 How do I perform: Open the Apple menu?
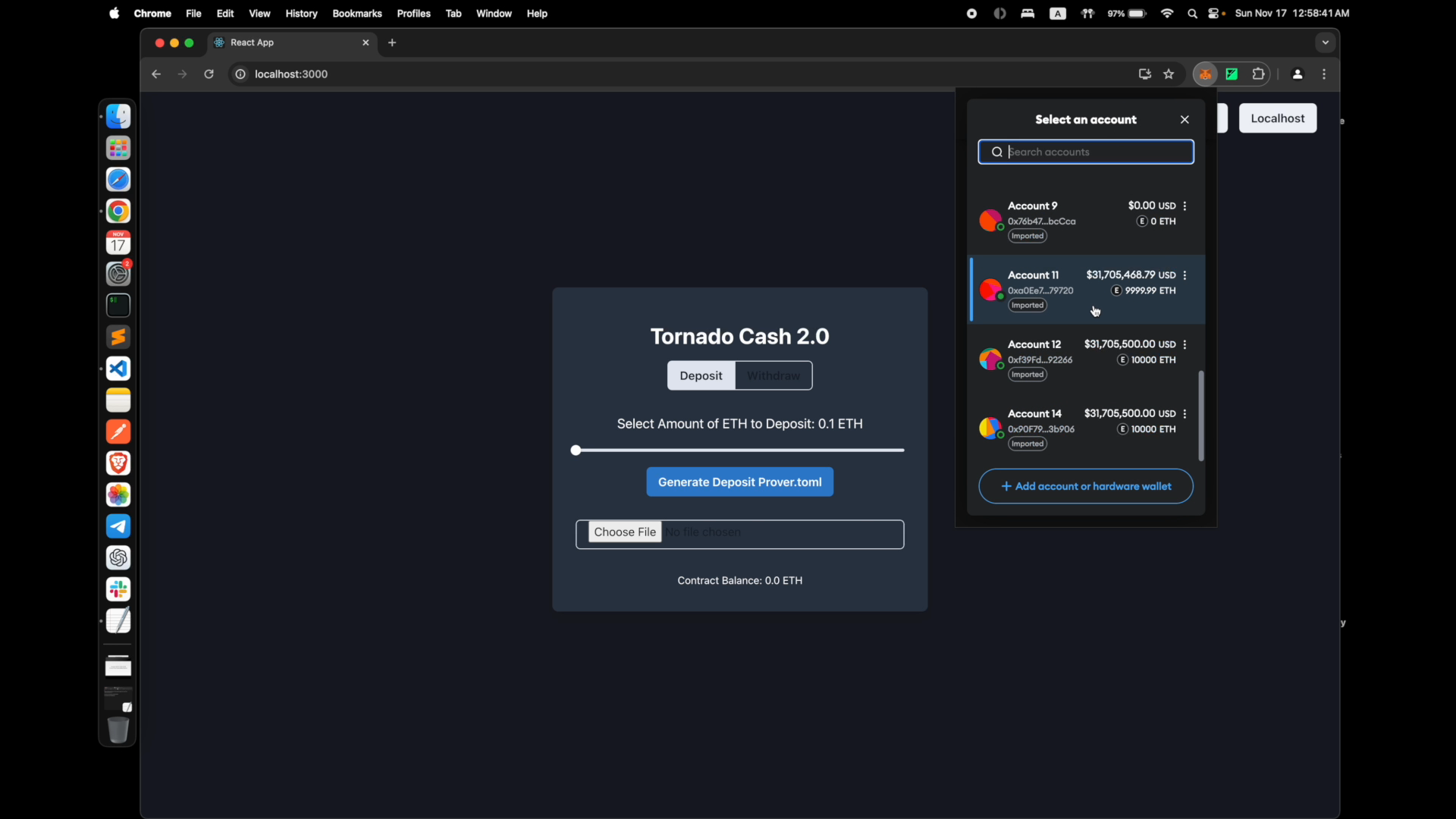(115, 13)
